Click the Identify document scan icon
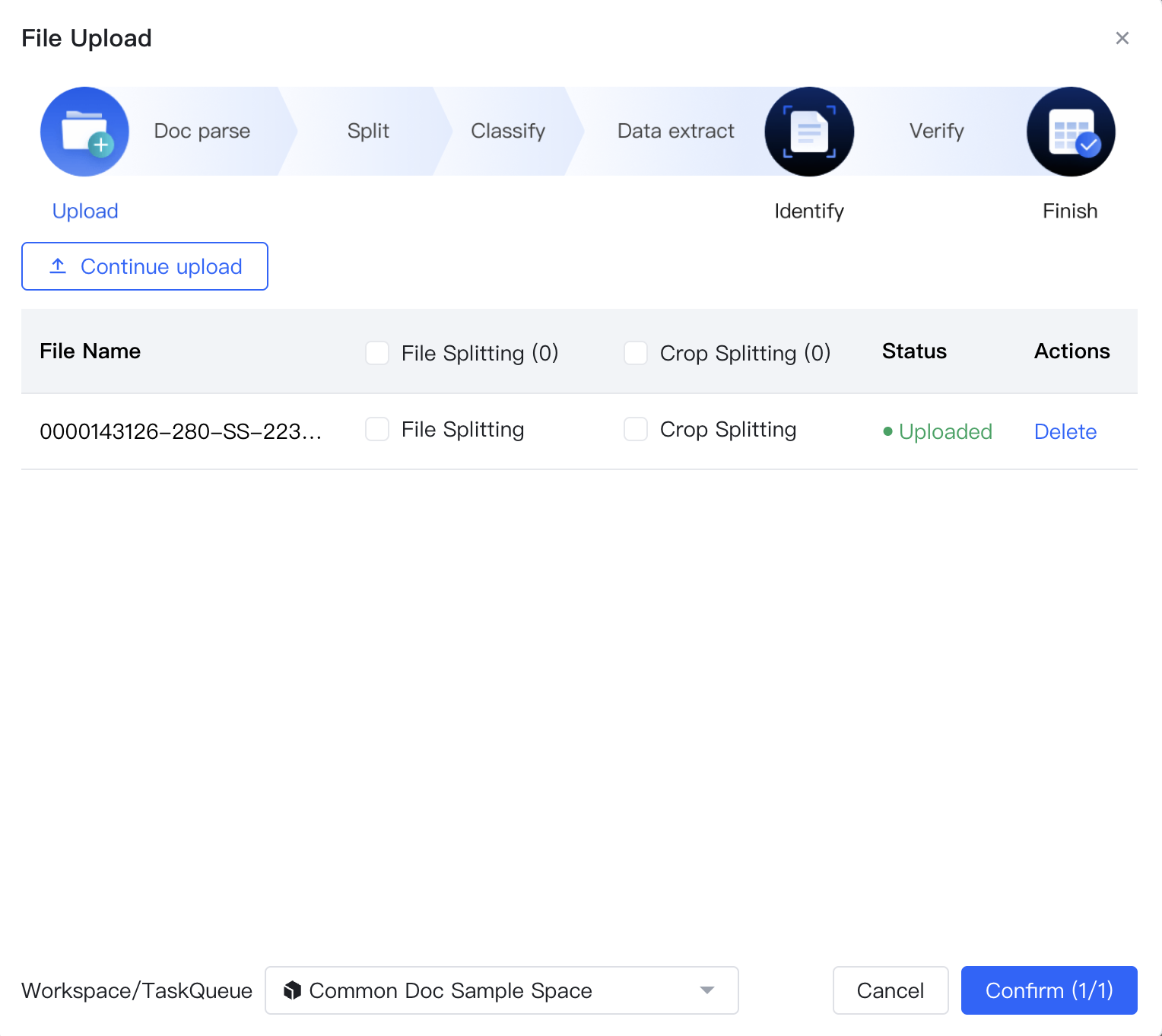This screenshot has height=1036, width=1162. click(x=809, y=132)
